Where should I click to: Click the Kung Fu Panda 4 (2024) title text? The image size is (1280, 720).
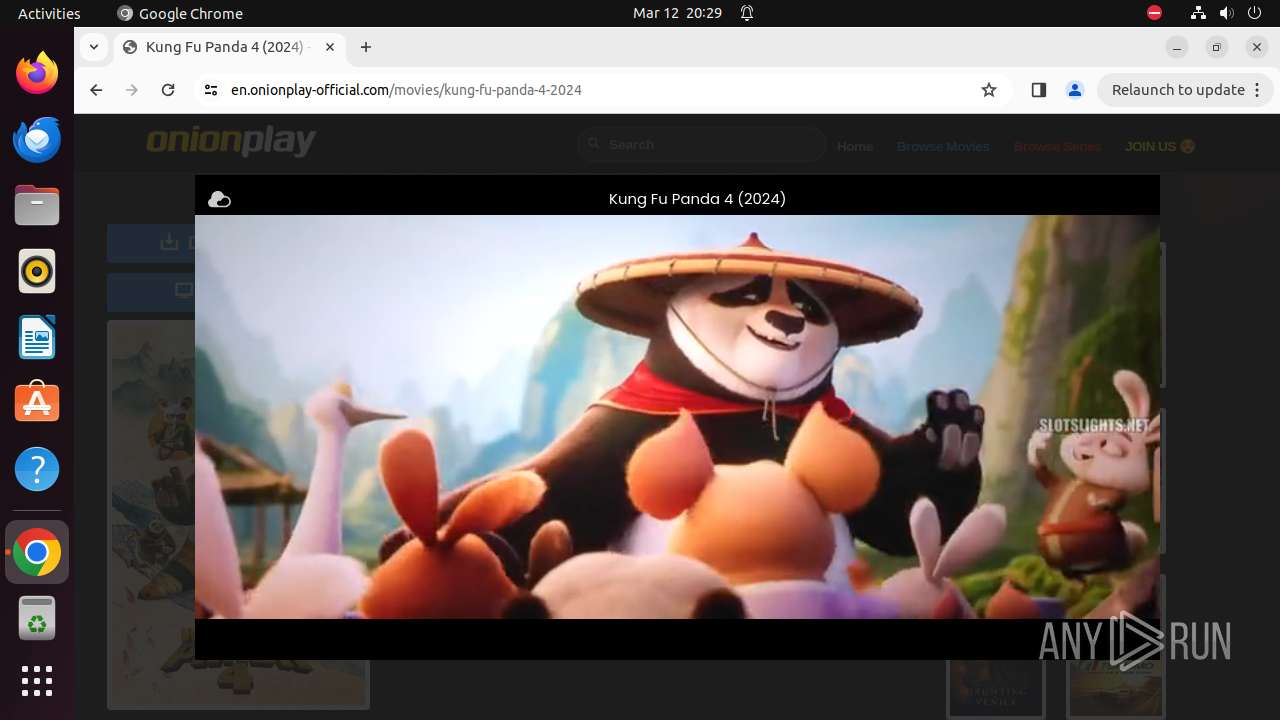(x=697, y=199)
